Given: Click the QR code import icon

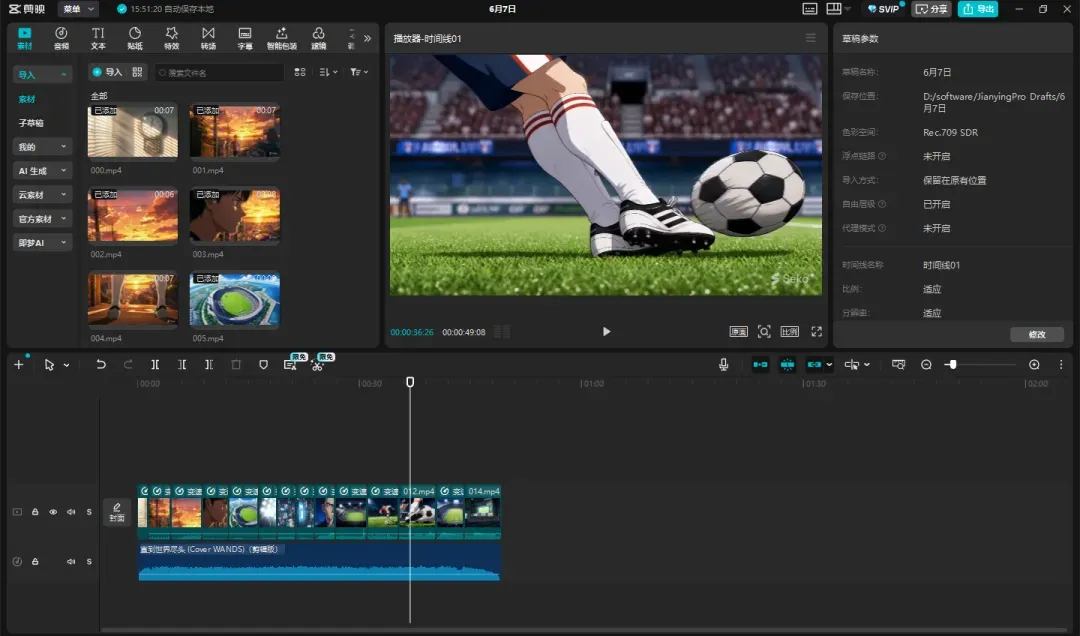Looking at the screenshot, I should 137,72.
